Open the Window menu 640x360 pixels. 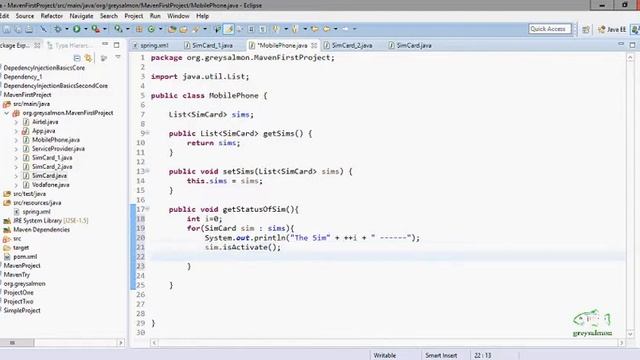(178, 16)
